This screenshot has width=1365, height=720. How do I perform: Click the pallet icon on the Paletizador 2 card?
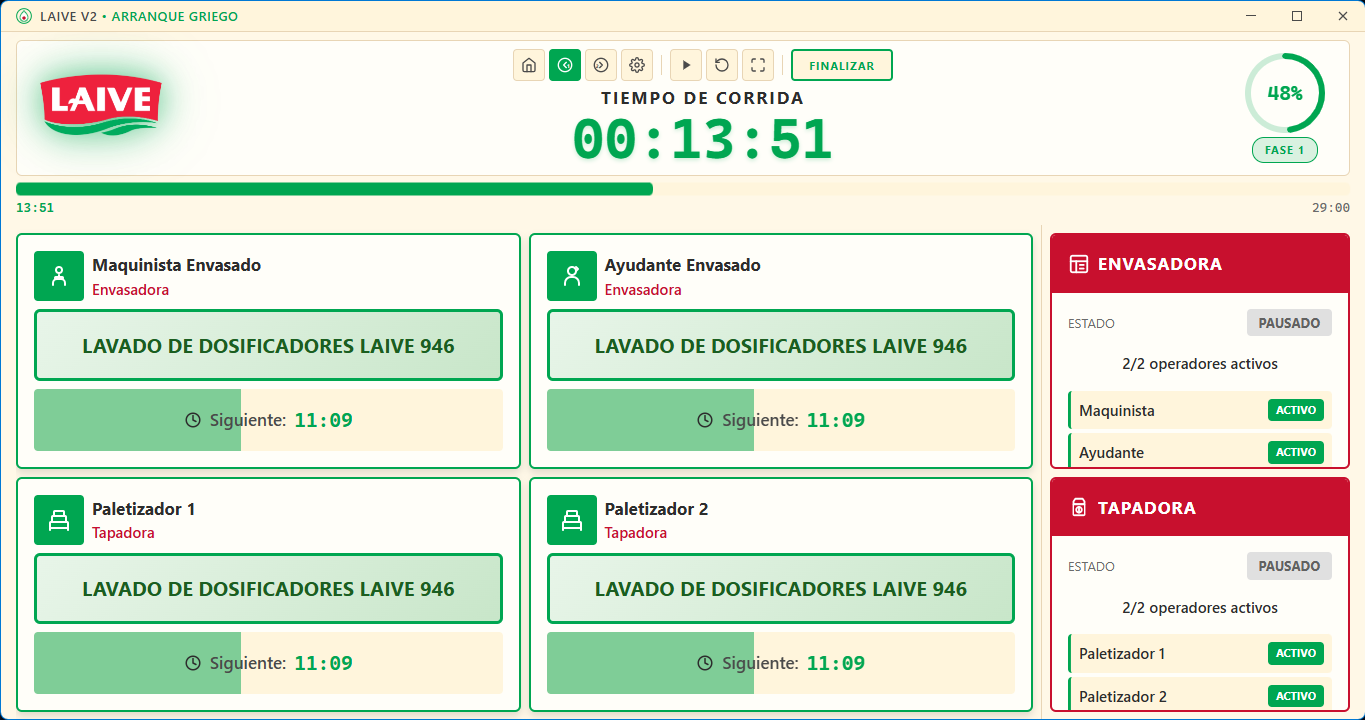tap(572, 520)
